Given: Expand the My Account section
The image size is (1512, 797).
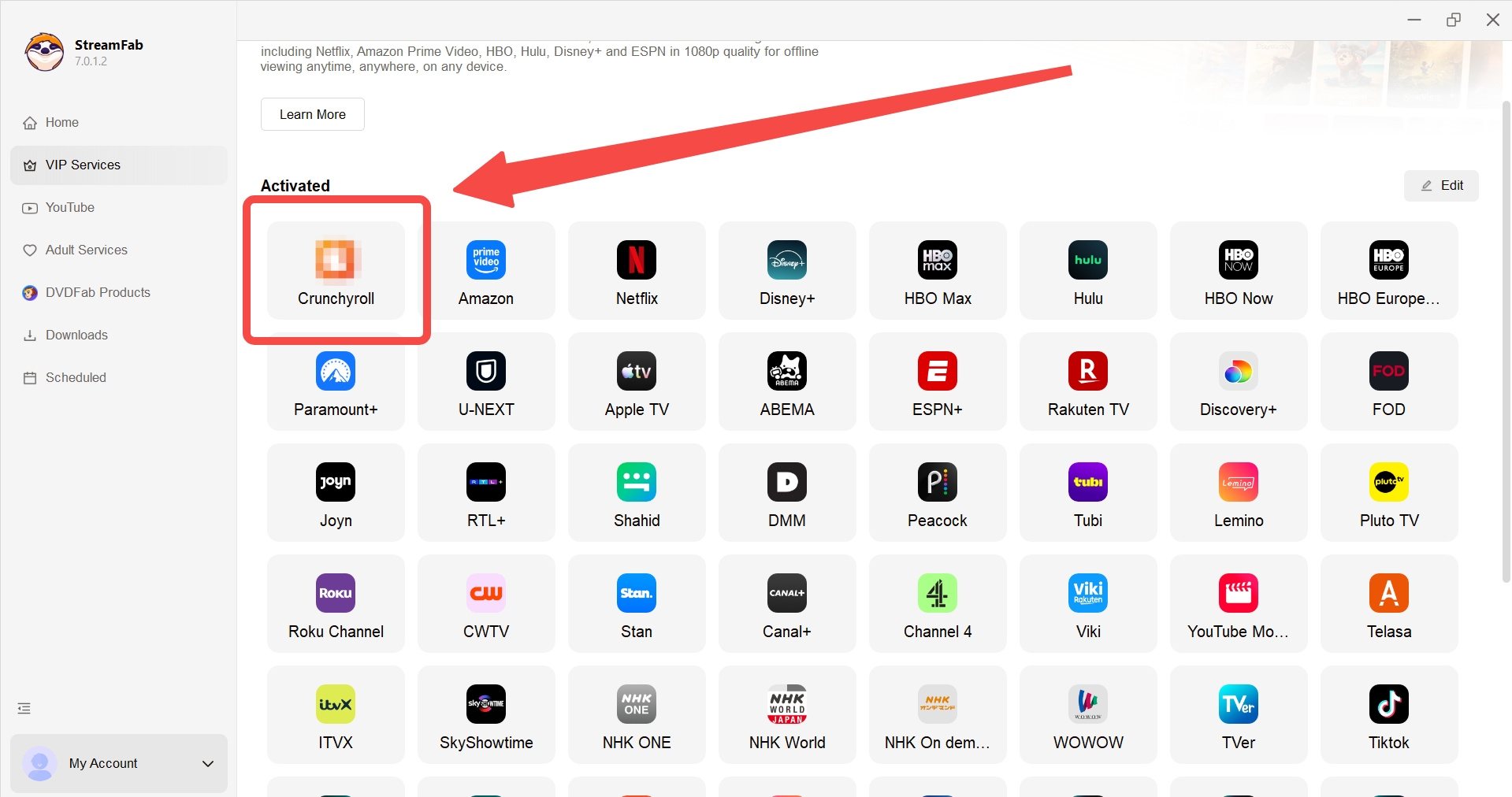Looking at the screenshot, I should [x=119, y=763].
